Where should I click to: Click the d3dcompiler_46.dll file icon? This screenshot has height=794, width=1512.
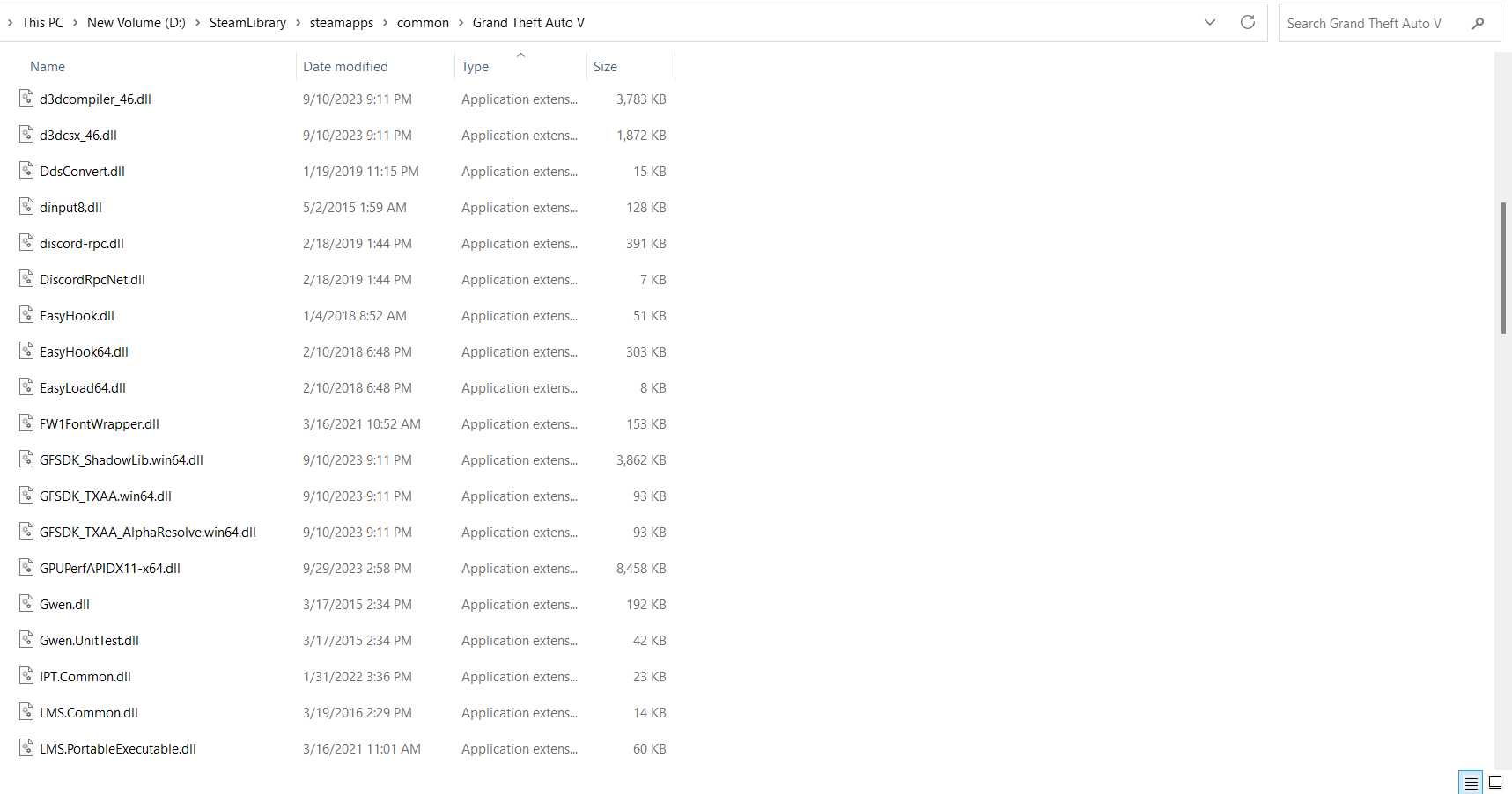click(26, 99)
